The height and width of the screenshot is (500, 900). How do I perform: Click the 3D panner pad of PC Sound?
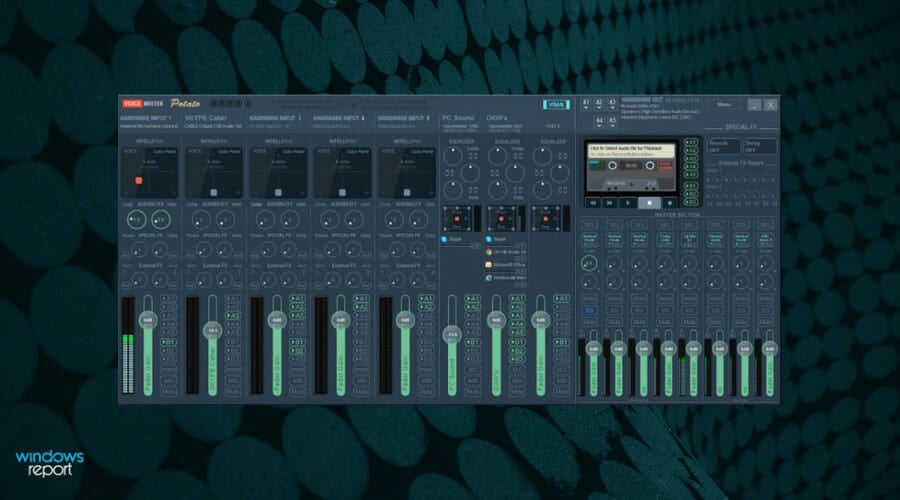[457, 219]
